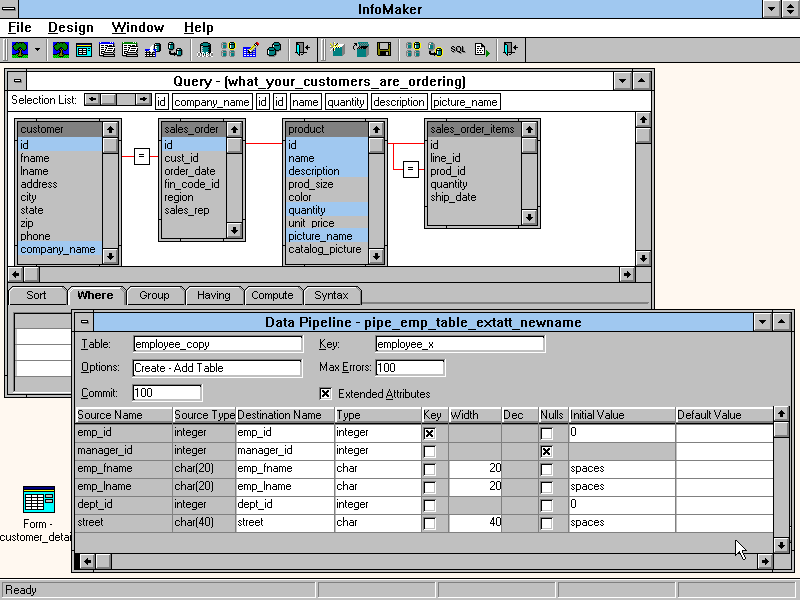Open the dropdown arrow beside the tree icon
The image size is (800, 600).
(x=37, y=49)
